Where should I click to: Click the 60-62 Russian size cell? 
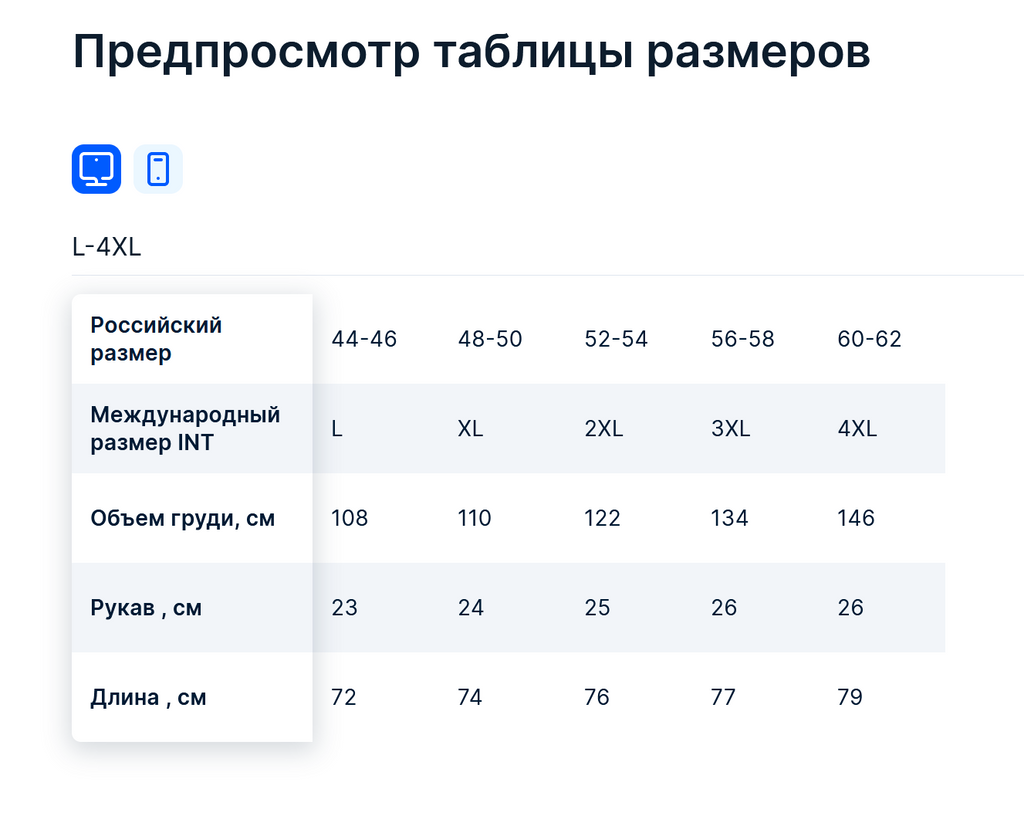869,339
